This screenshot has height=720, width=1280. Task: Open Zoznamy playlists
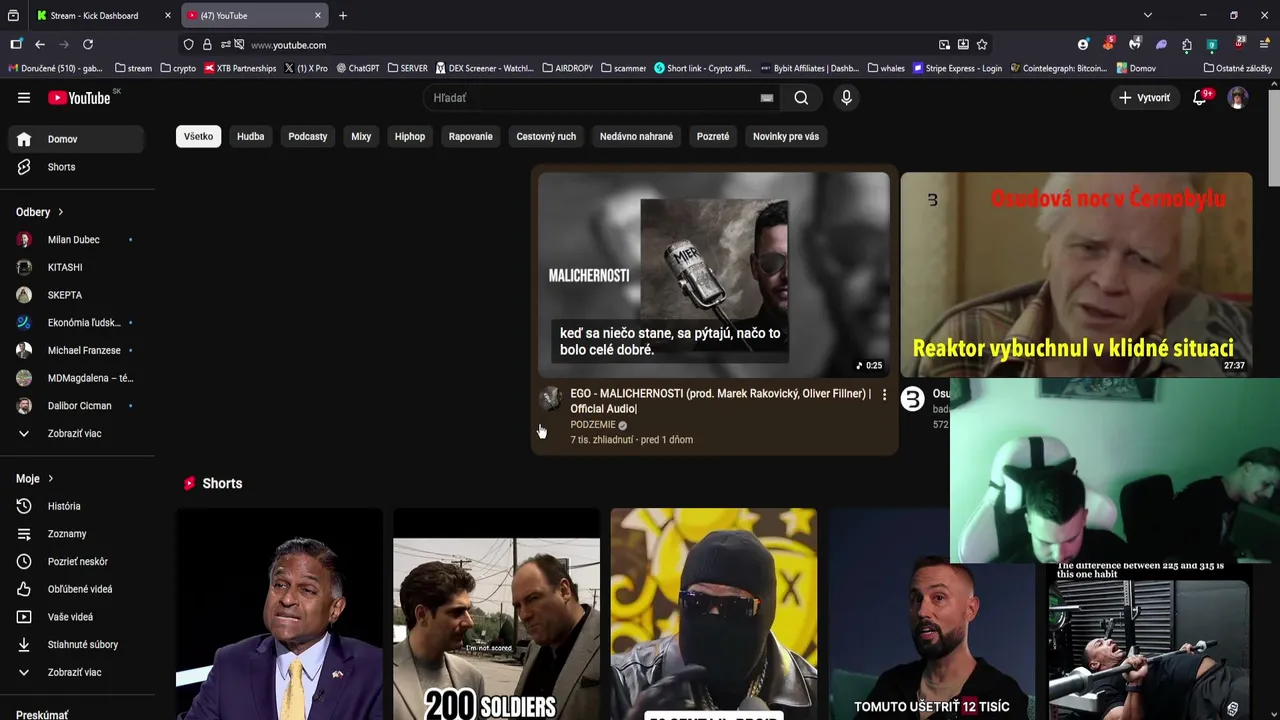point(76,534)
